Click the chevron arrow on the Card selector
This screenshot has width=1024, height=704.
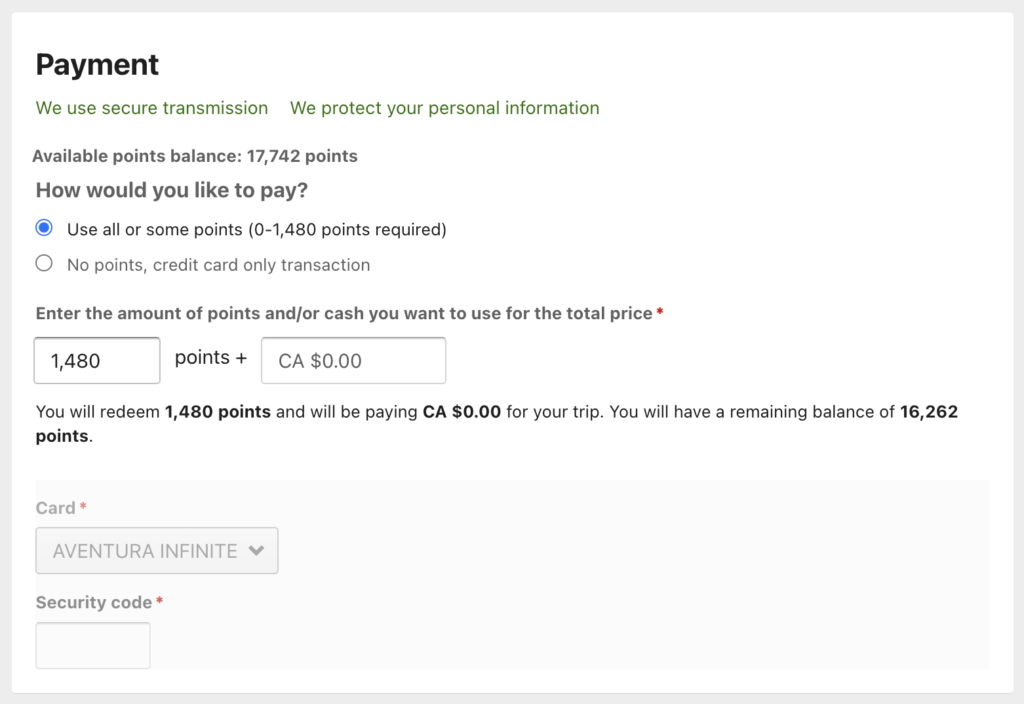pos(256,550)
